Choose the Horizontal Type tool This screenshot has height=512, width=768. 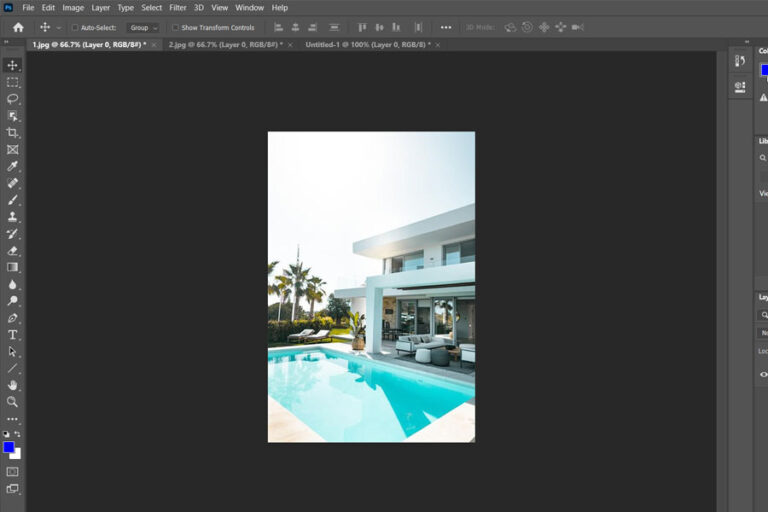click(13, 334)
